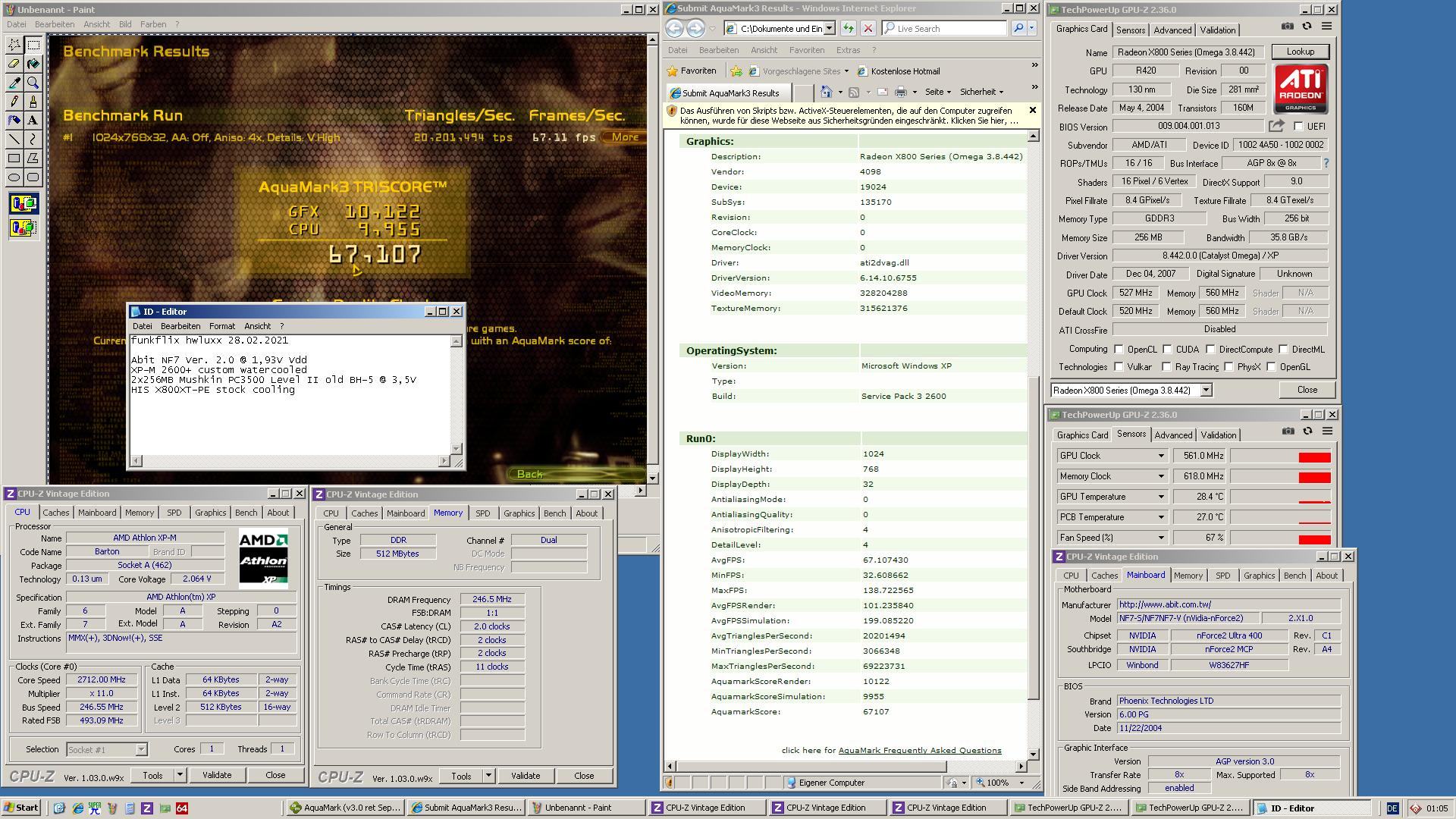Select the rectangular selection tool in Paint
1456x819 pixels.
[x=33, y=45]
